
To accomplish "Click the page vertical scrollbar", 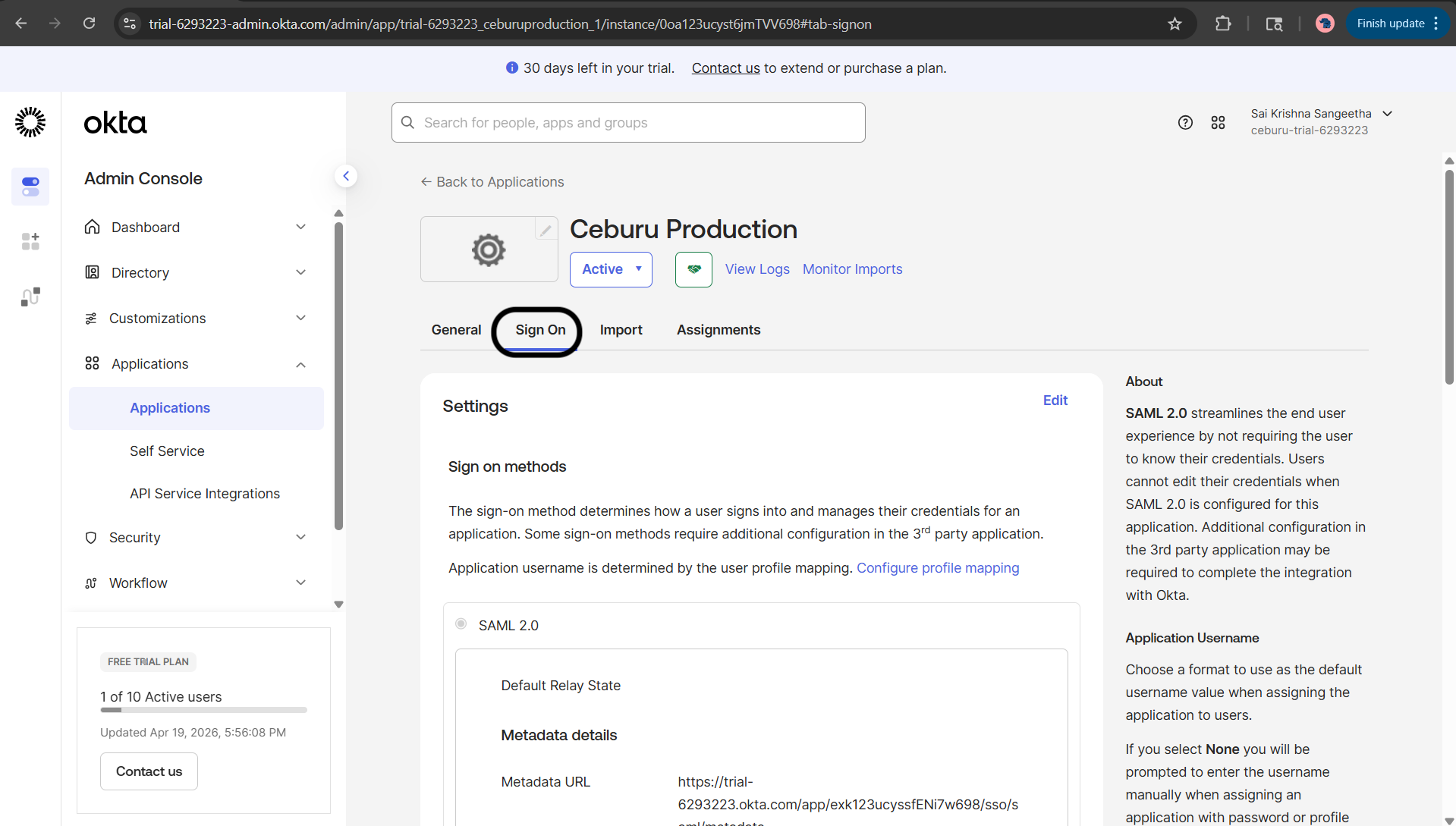I will (1449, 277).
